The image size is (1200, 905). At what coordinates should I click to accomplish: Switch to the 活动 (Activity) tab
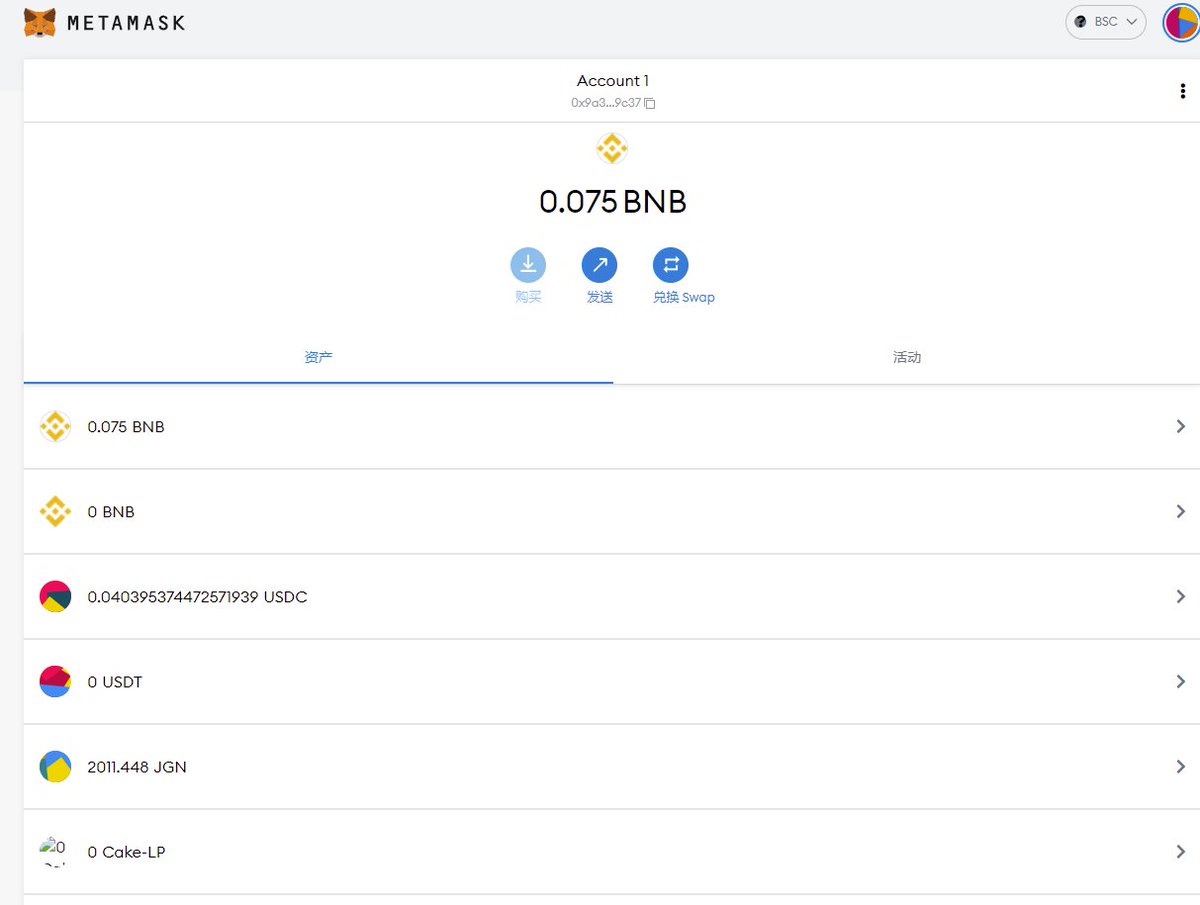point(906,357)
